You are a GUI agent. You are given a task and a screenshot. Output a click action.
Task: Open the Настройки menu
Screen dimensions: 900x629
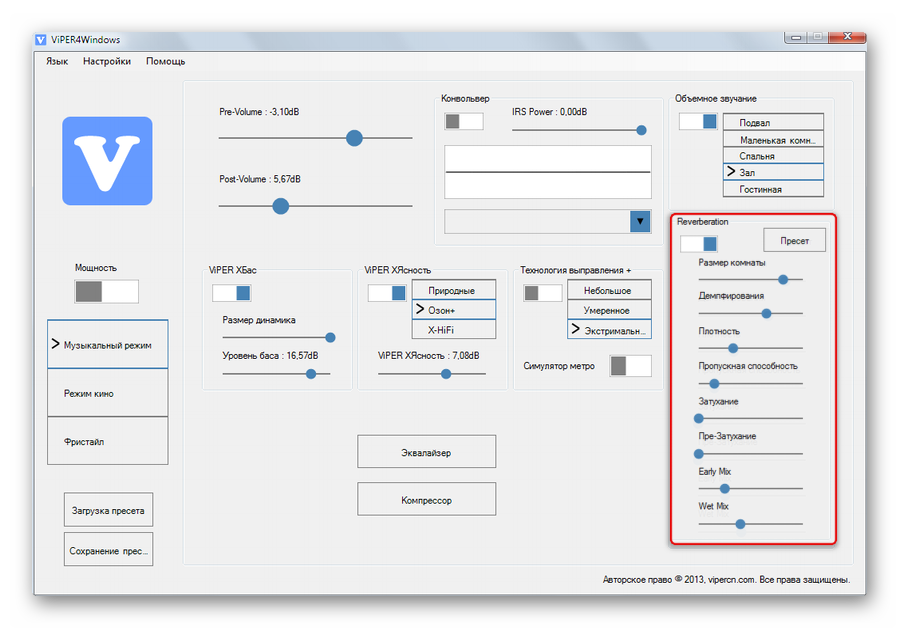coord(107,61)
